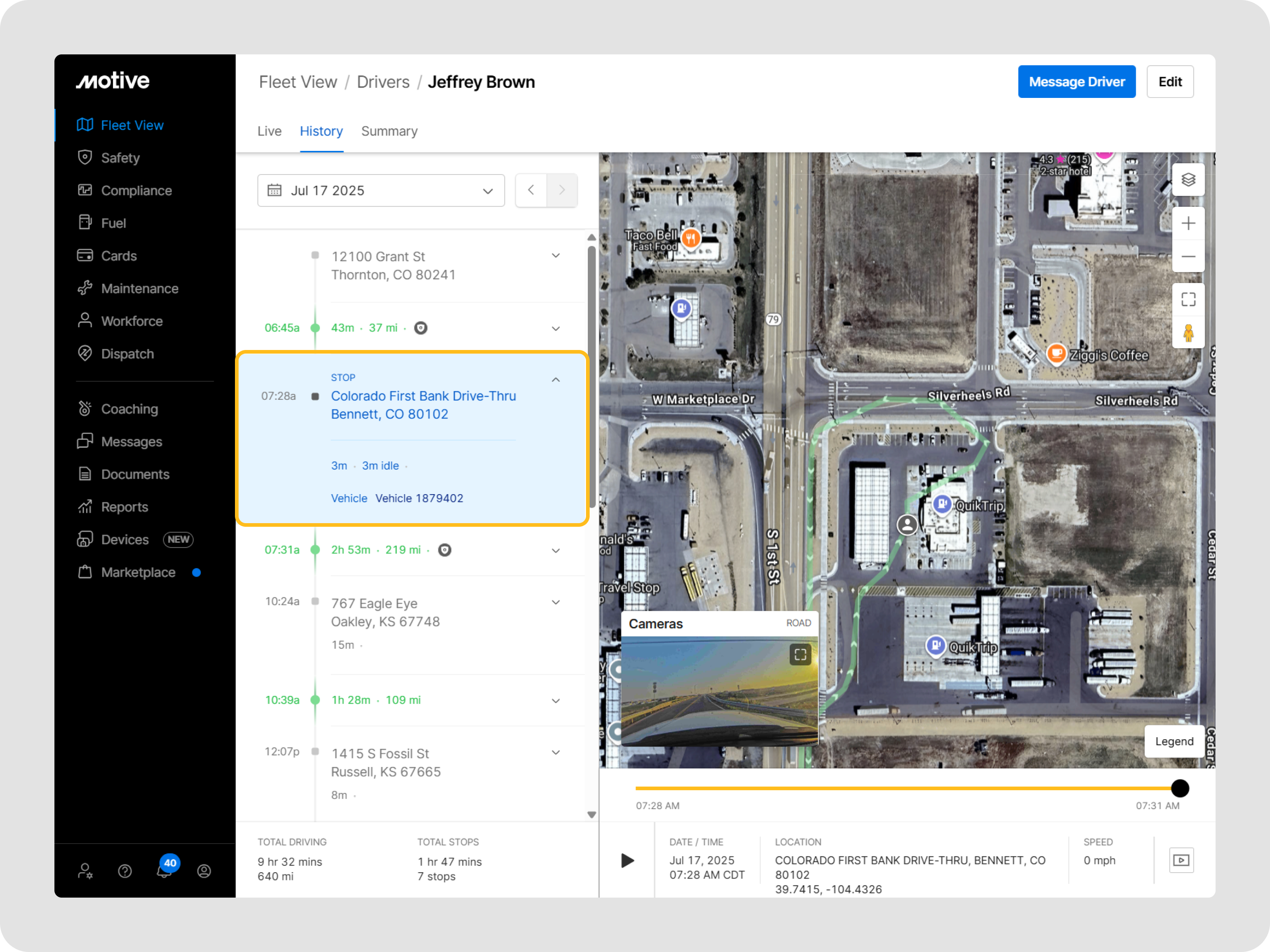This screenshot has width=1270, height=952.
Task: Click the timeline slider handle
Action: [x=1179, y=788]
